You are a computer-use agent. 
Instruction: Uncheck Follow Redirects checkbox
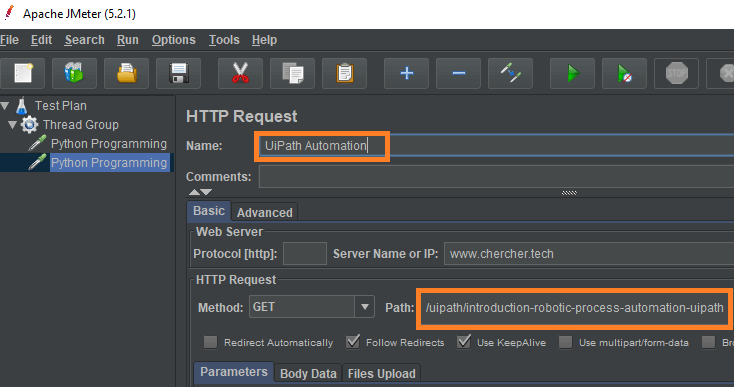click(x=353, y=342)
